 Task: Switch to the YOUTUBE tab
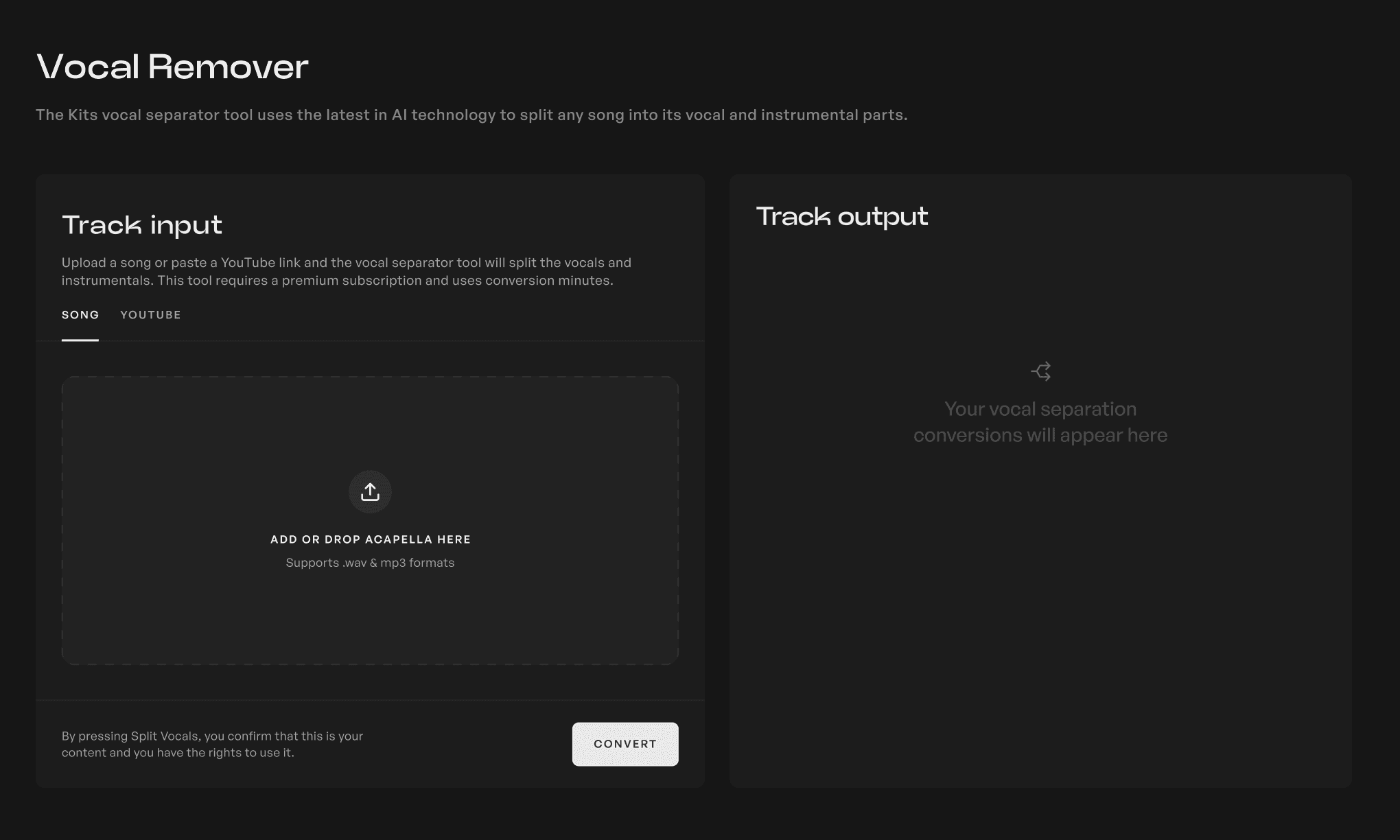(x=150, y=316)
